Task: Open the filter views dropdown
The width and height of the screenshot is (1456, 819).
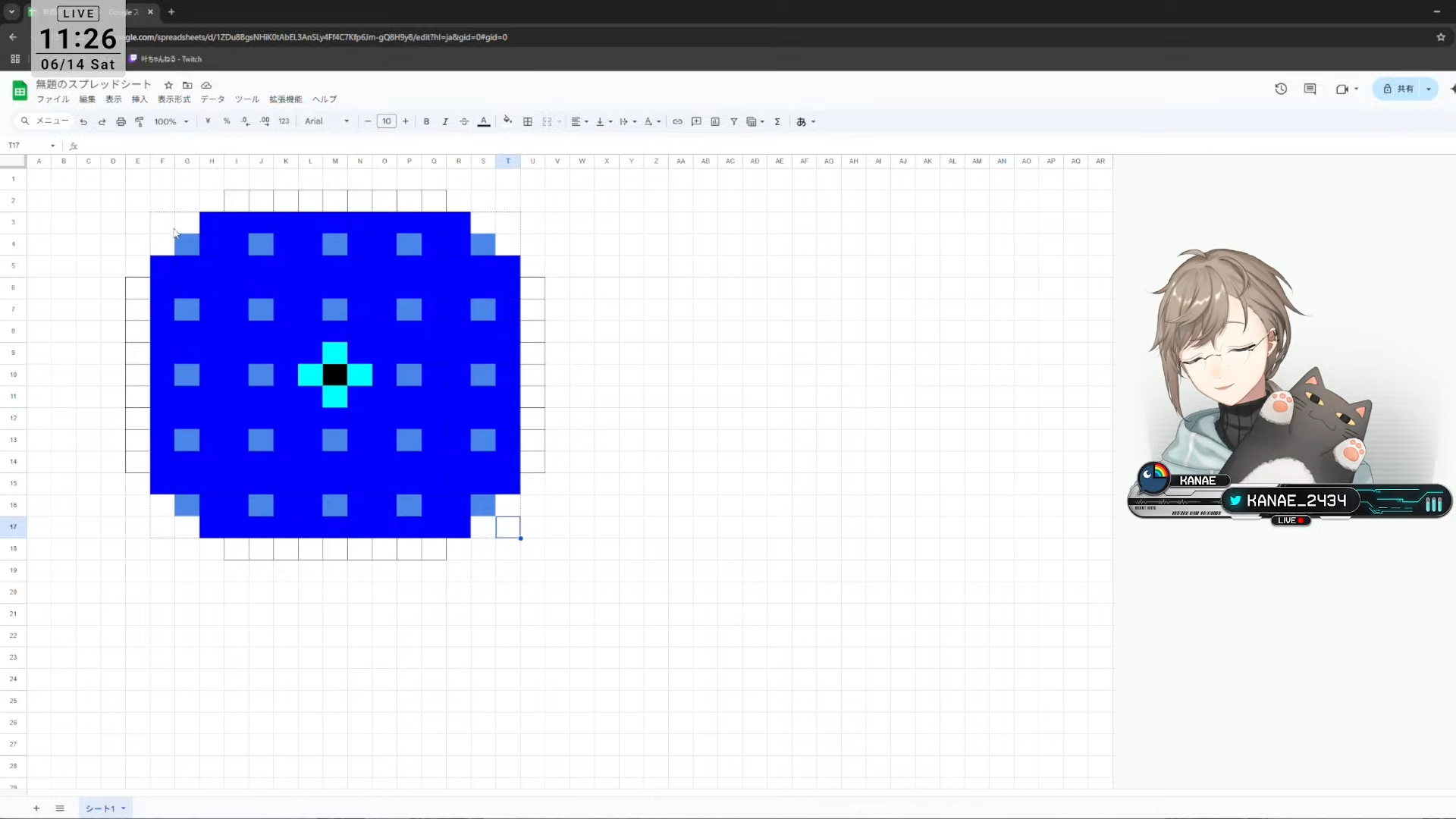Action: coord(755,121)
